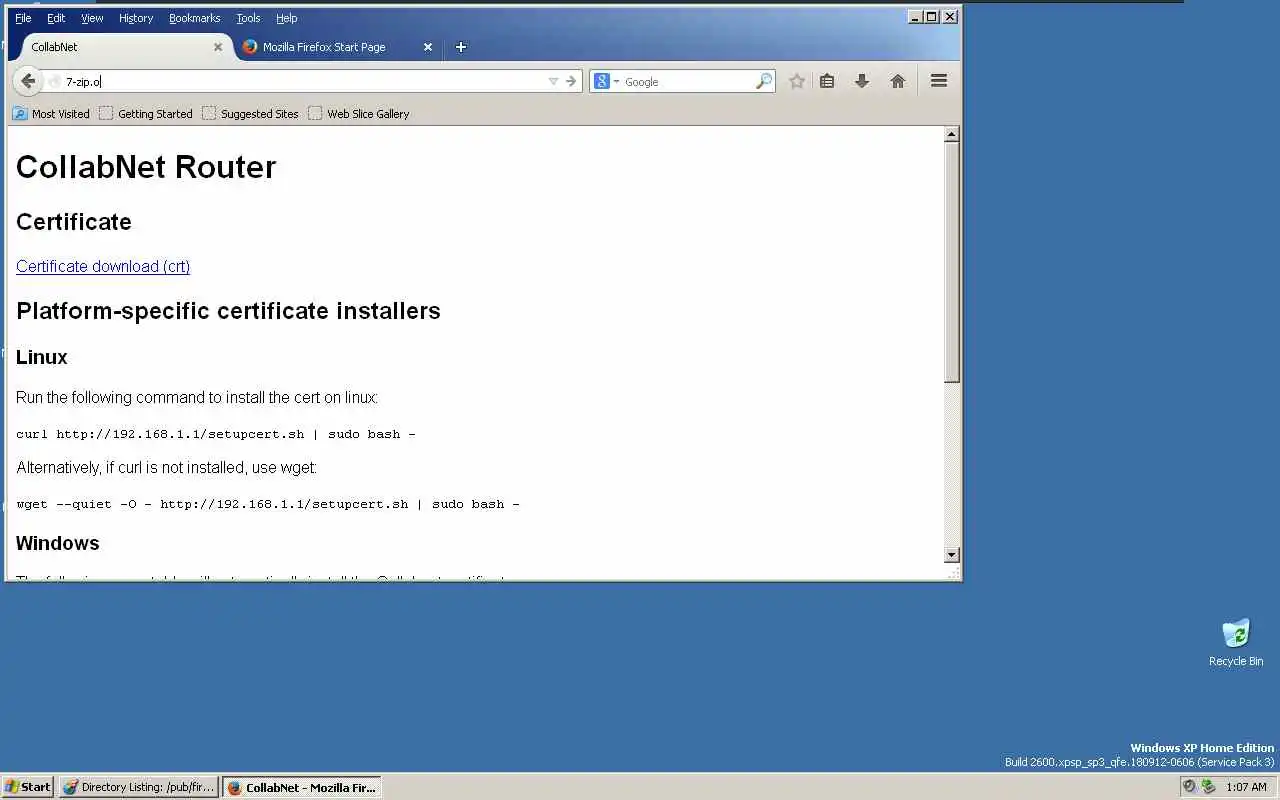The image size is (1280, 800).
Task: Click the Windows section heading
Action: coord(58,543)
